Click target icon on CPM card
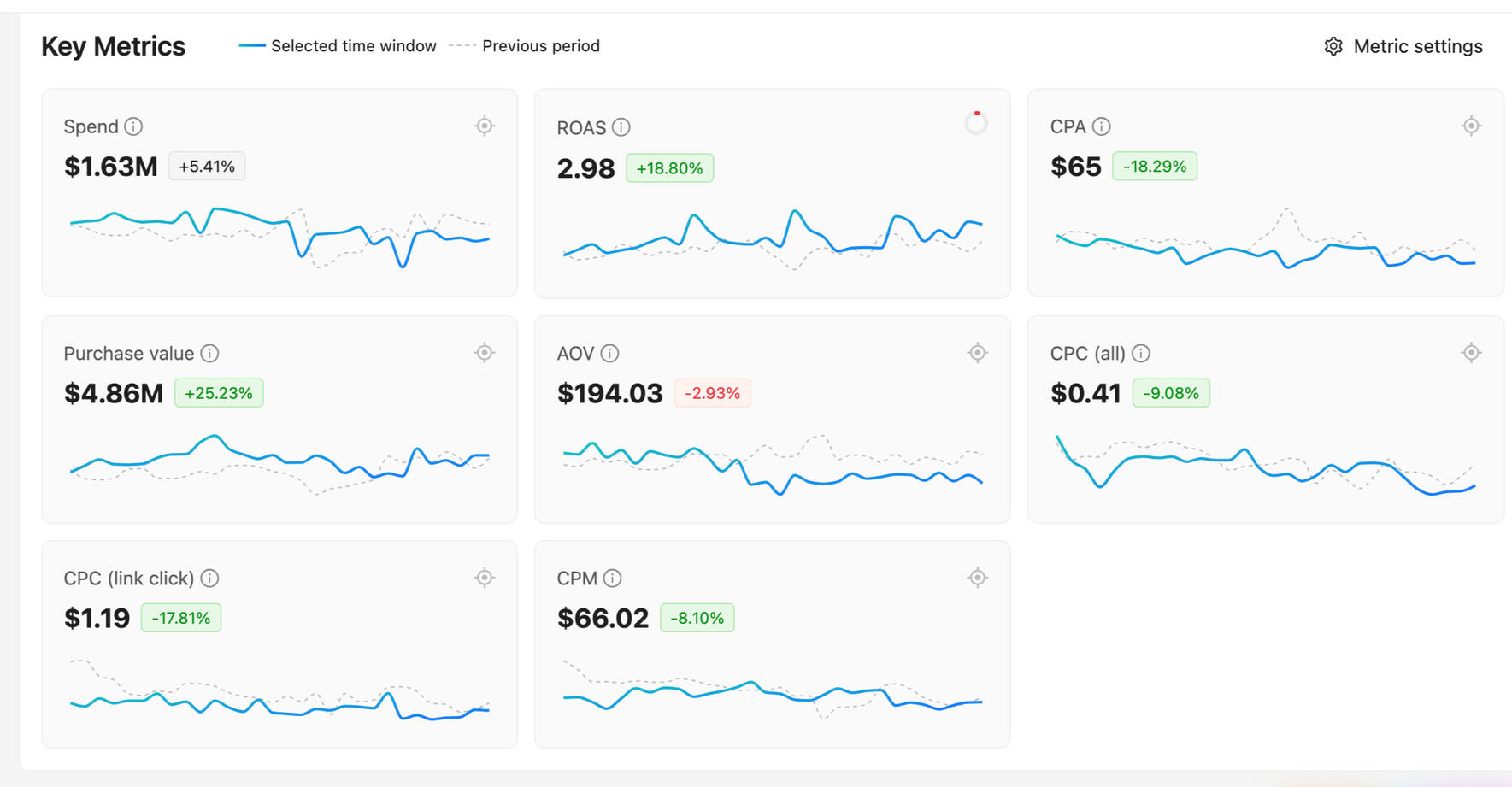The image size is (1512, 787). coord(978,578)
